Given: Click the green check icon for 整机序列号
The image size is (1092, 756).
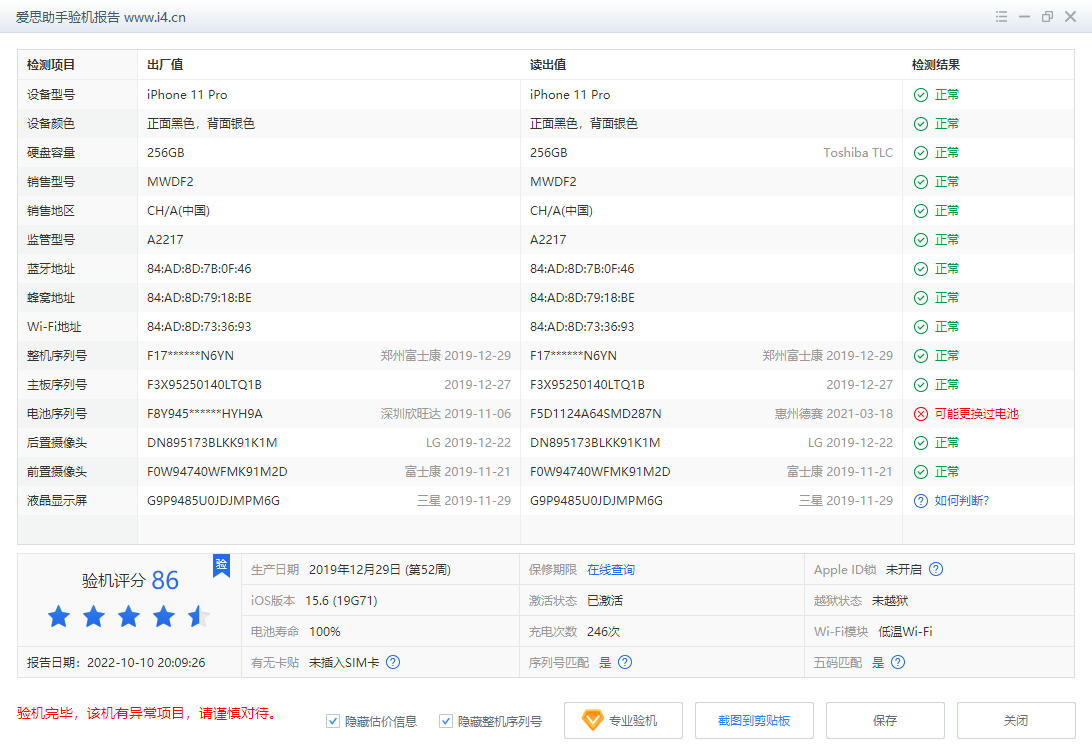Looking at the screenshot, I should pyautogui.click(x=921, y=356).
